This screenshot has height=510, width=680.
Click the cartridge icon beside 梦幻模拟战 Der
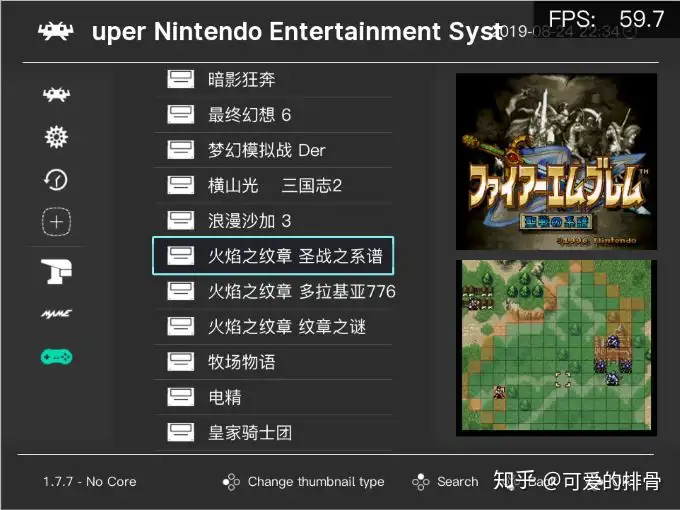point(181,150)
